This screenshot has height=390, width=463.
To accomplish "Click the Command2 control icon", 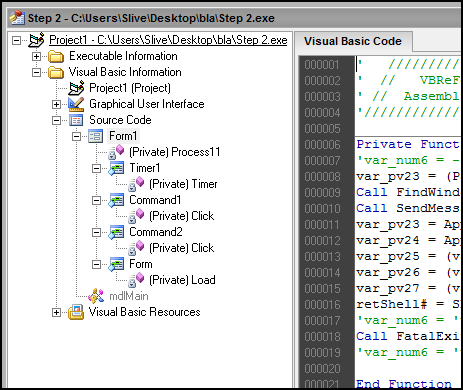I will click(x=116, y=232).
